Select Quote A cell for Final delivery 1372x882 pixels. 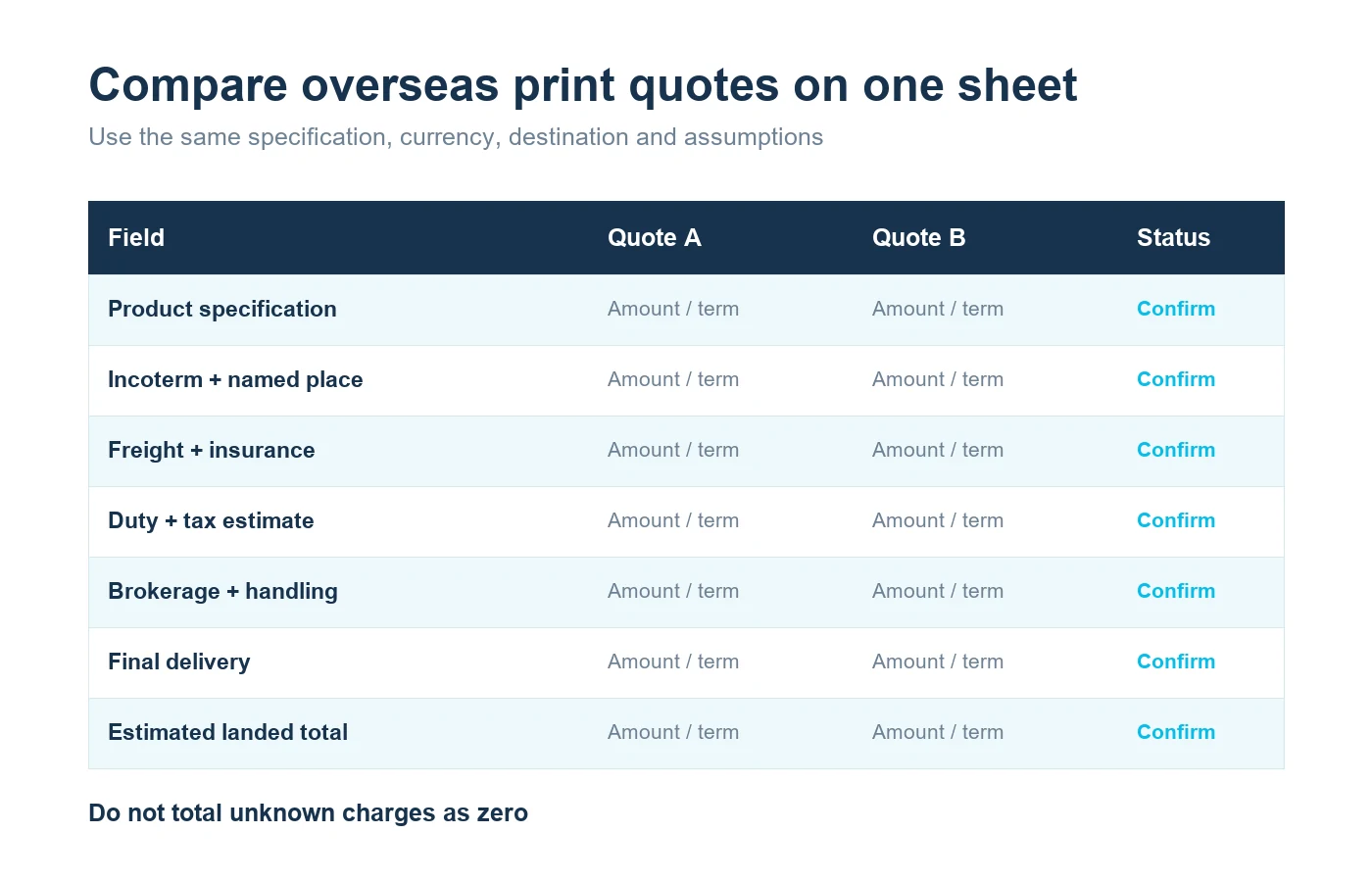point(673,661)
